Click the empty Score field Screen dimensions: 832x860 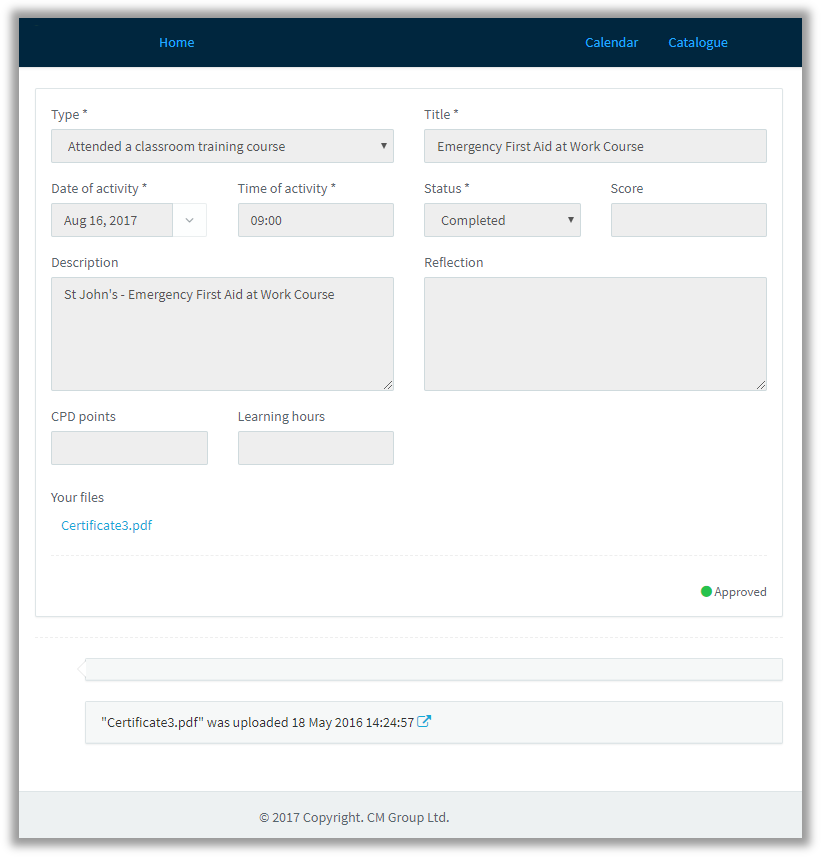(x=689, y=220)
